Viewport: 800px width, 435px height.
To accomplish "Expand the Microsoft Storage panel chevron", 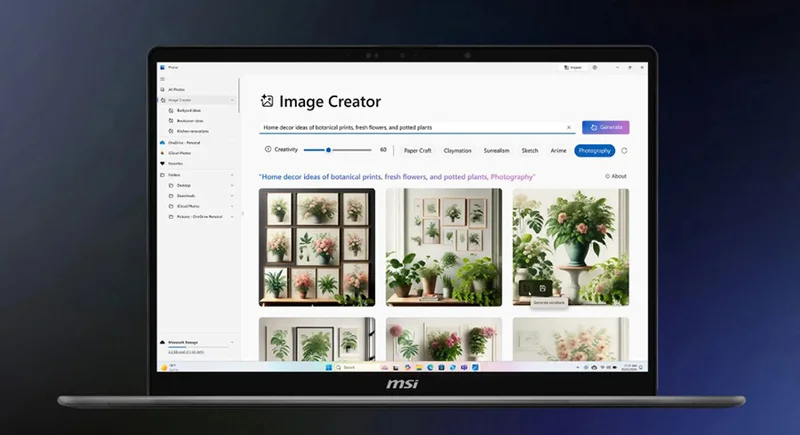I will (x=233, y=342).
